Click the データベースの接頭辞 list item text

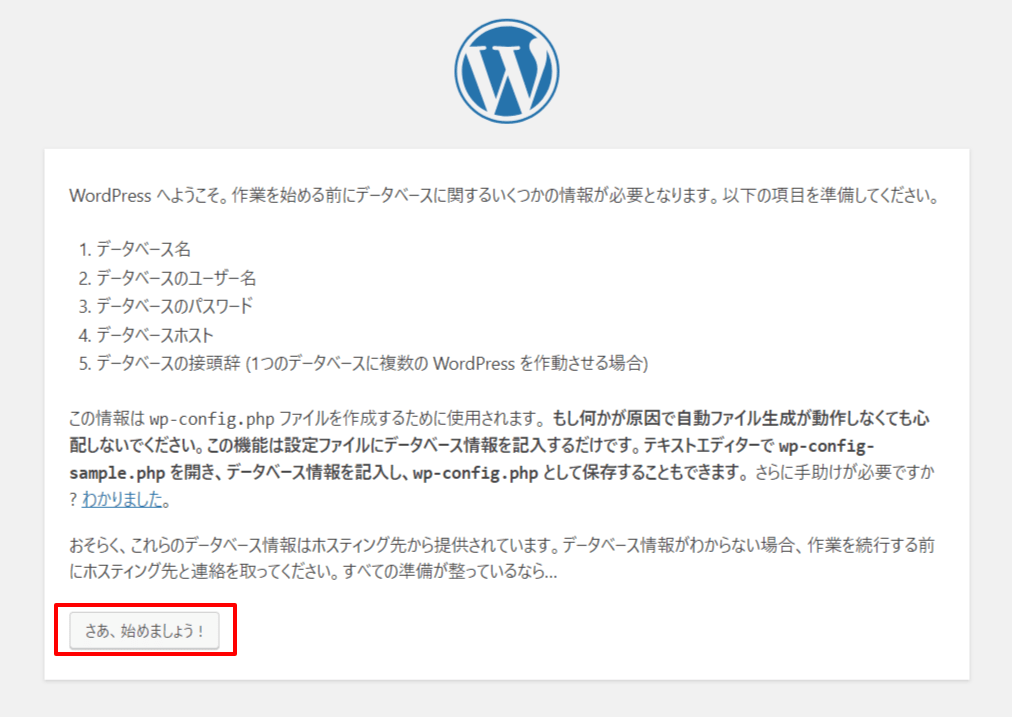(168, 363)
